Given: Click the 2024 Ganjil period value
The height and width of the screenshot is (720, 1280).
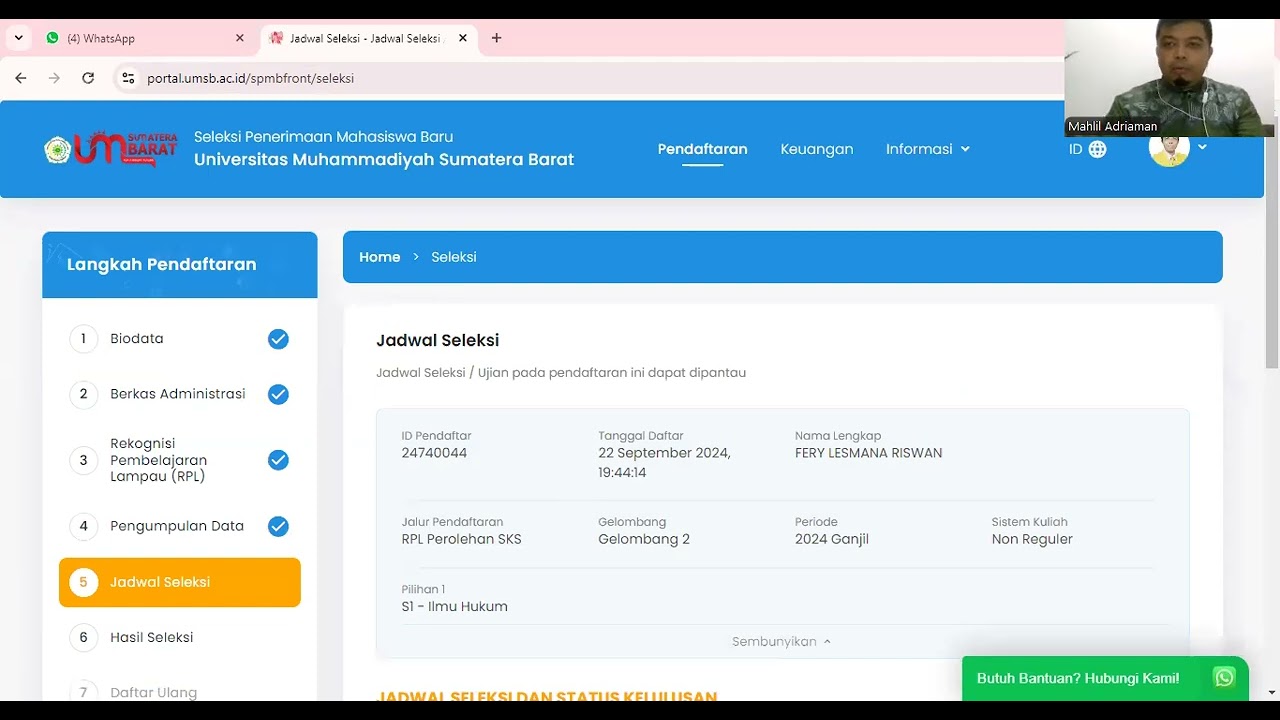Looking at the screenshot, I should [x=832, y=539].
